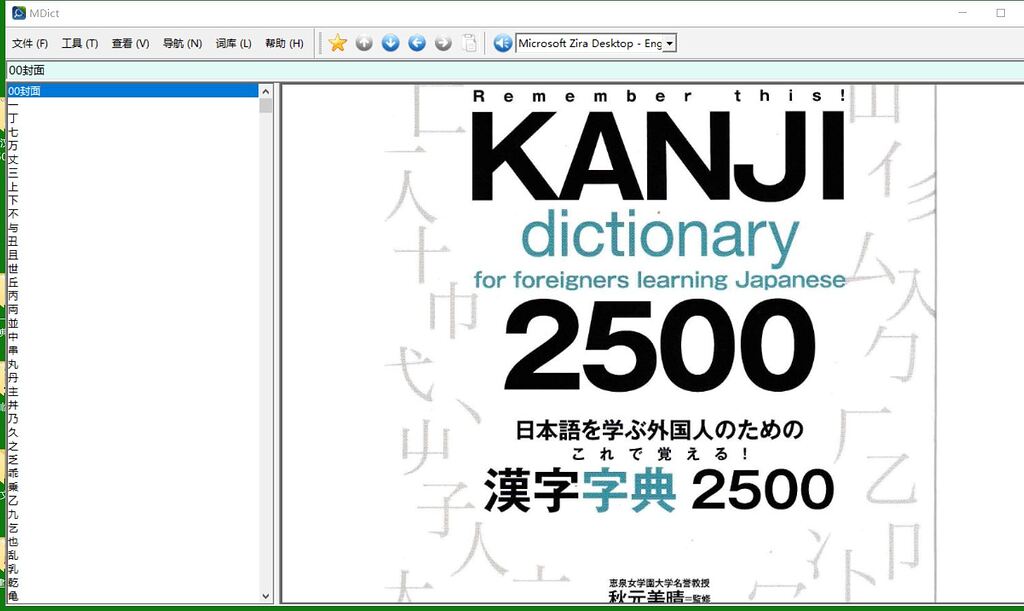Click the word list scrollbar up arrow
Screen dimensions: 1024x611
(x=265, y=91)
